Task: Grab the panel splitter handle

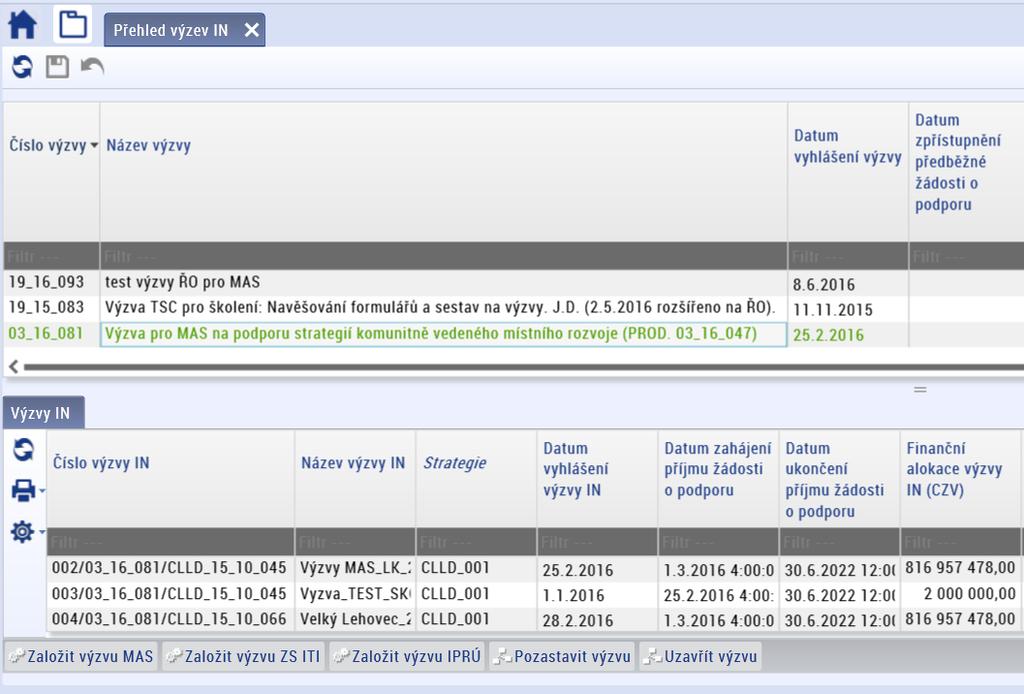Action: point(920,390)
